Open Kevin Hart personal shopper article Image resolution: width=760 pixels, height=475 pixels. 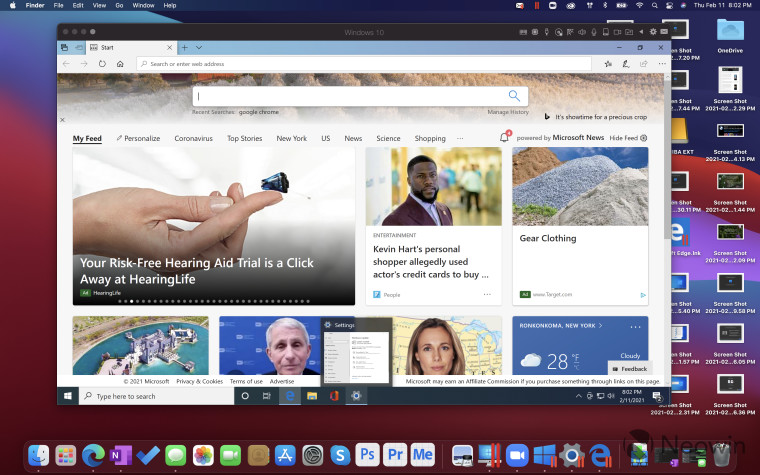point(430,262)
